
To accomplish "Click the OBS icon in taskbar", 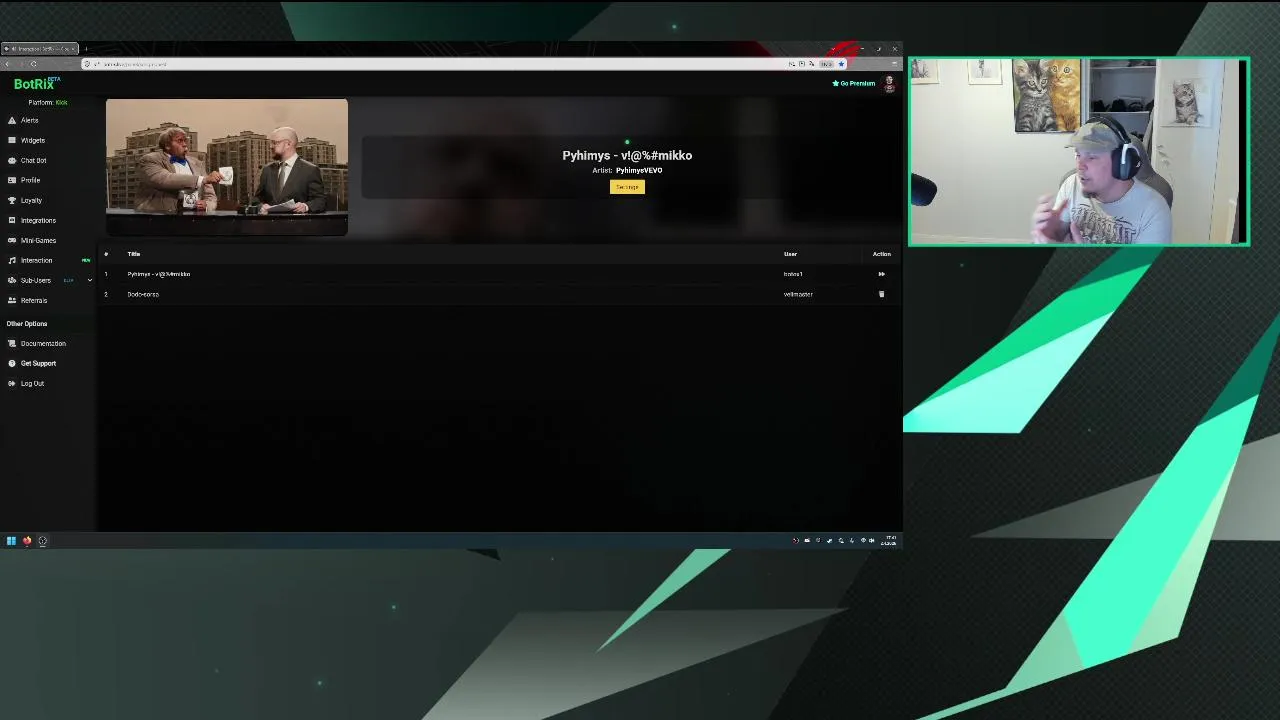I will (42, 541).
